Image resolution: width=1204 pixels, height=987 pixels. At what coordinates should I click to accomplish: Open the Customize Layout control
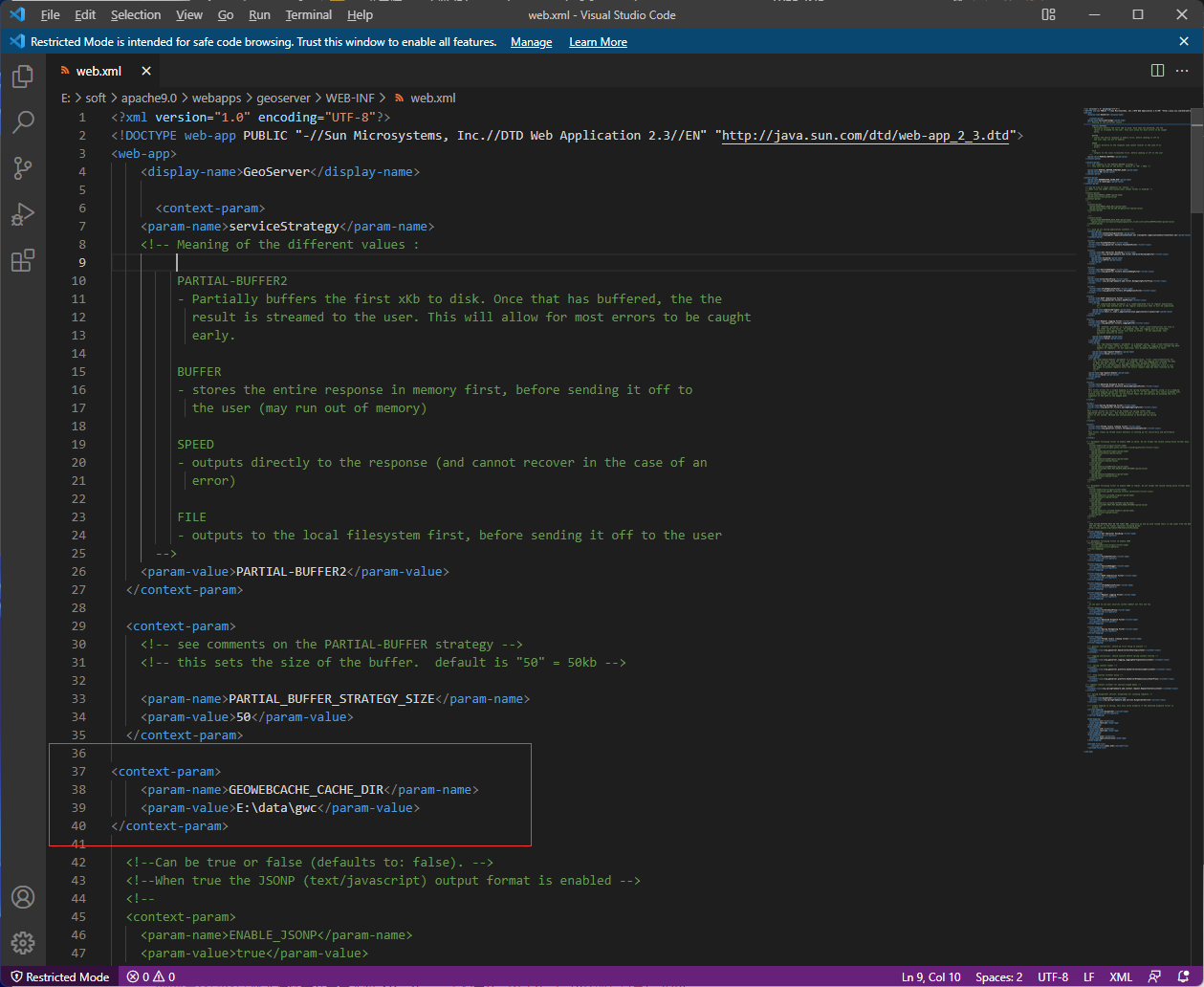click(x=1049, y=14)
